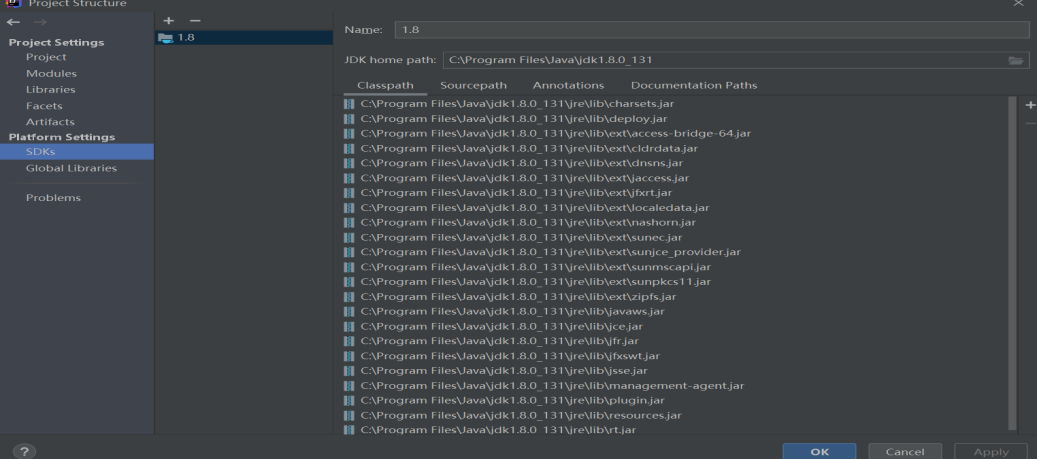Add classpath entry with plus icon
Image resolution: width=1037 pixels, height=460 pixels.
click(1030, 104)
